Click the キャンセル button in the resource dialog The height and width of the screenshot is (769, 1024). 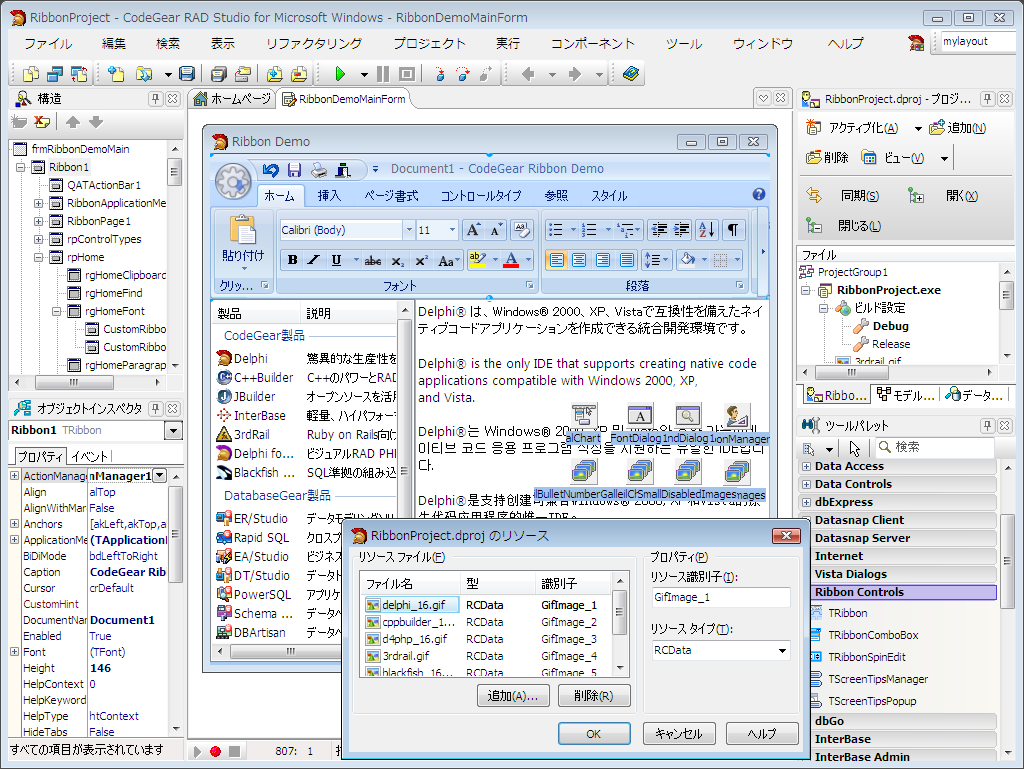(679, 734)
